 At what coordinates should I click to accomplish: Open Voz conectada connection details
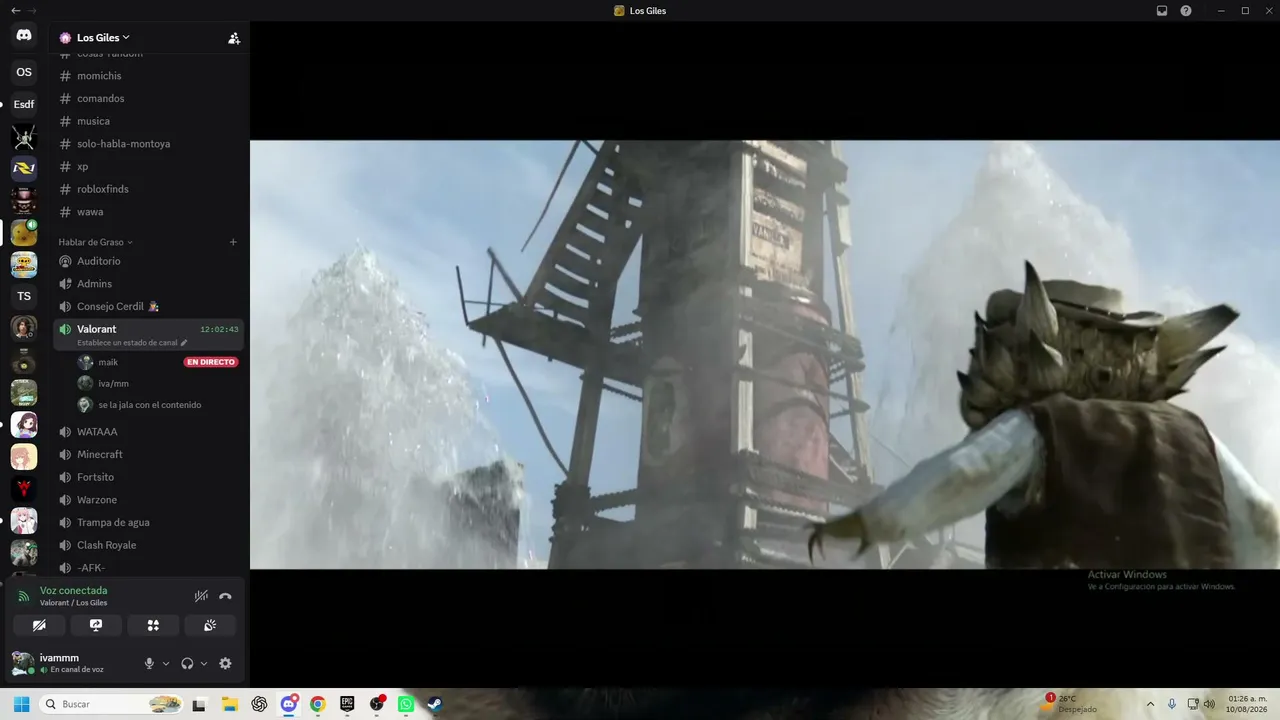73,590
